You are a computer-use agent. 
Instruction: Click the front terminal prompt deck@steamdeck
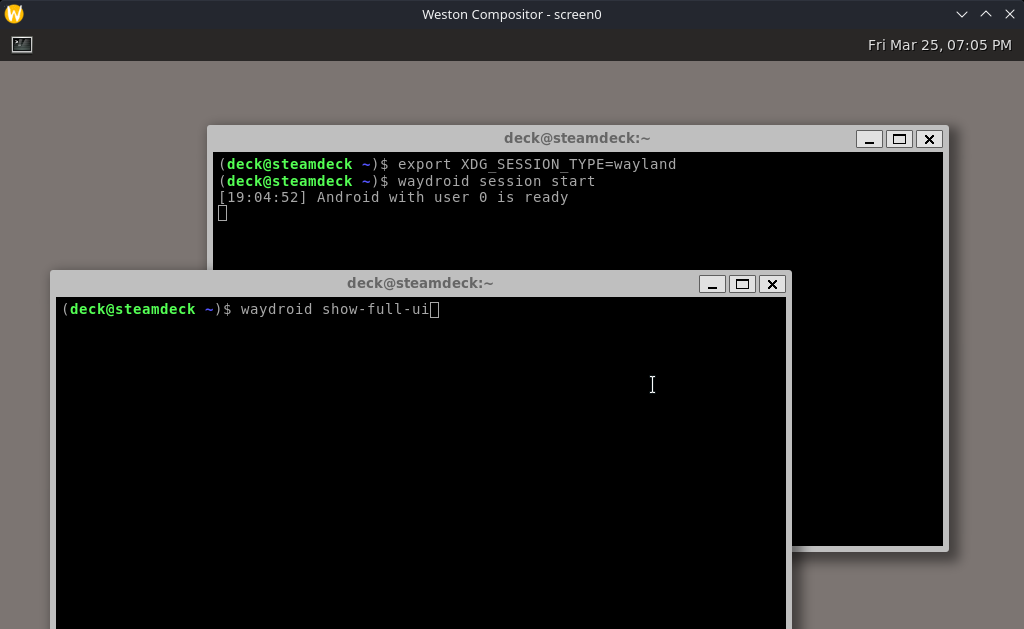click(x=133, y=310)
